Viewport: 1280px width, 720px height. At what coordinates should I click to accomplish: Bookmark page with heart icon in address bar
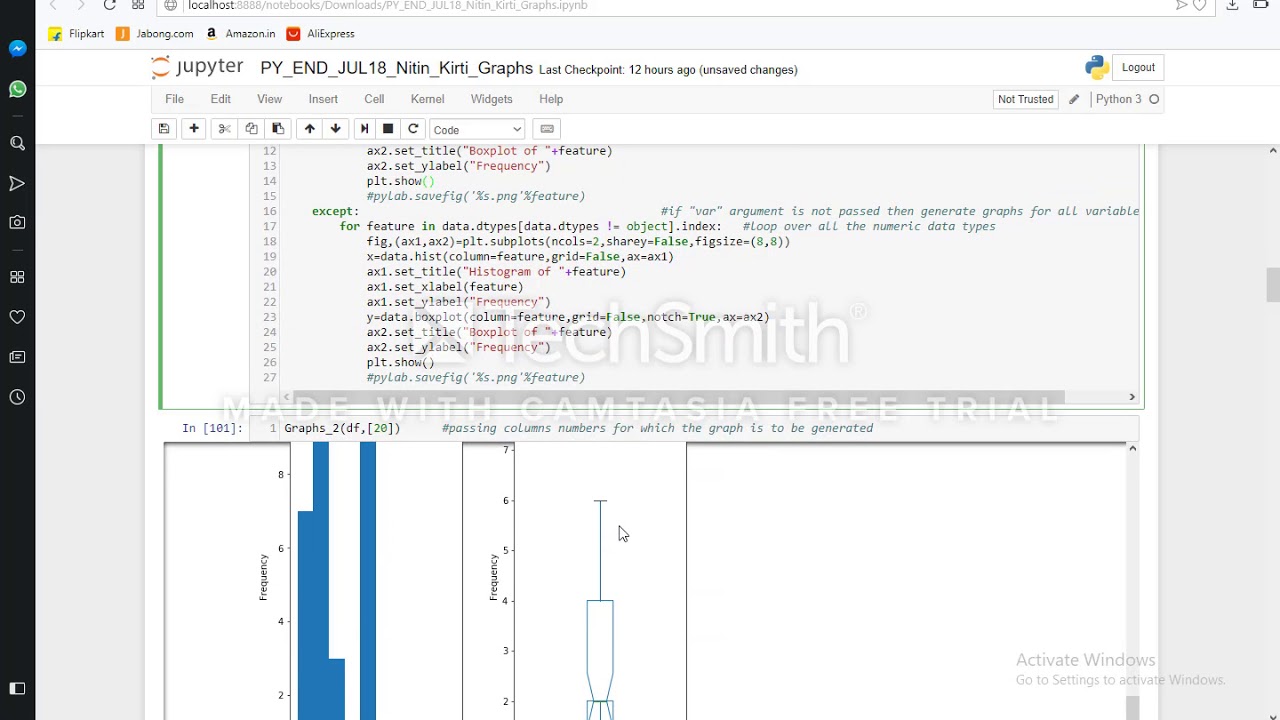1199,5
